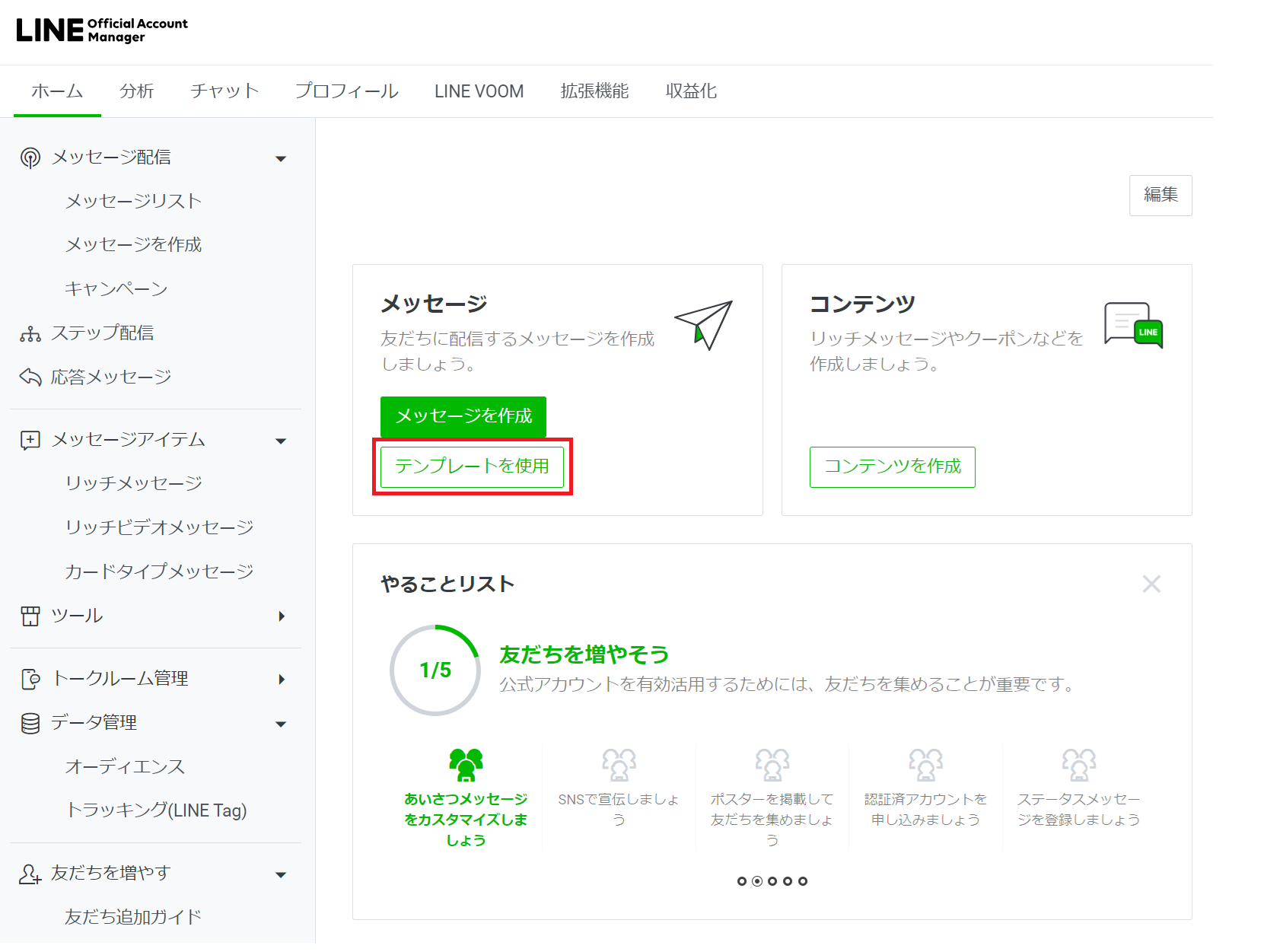Click the ステータスメッセージを登録しましょう text

(1079, 810)
